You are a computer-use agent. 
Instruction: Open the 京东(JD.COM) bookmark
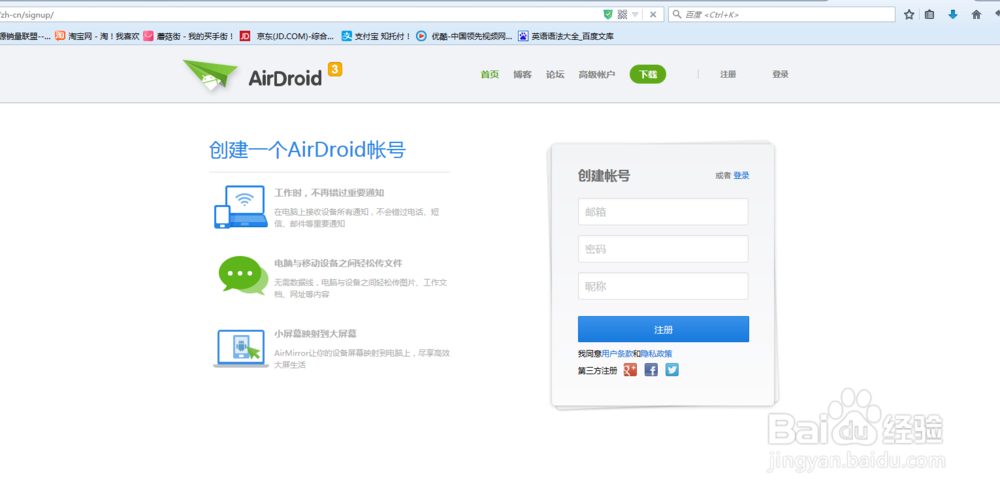tap(287, 36)
